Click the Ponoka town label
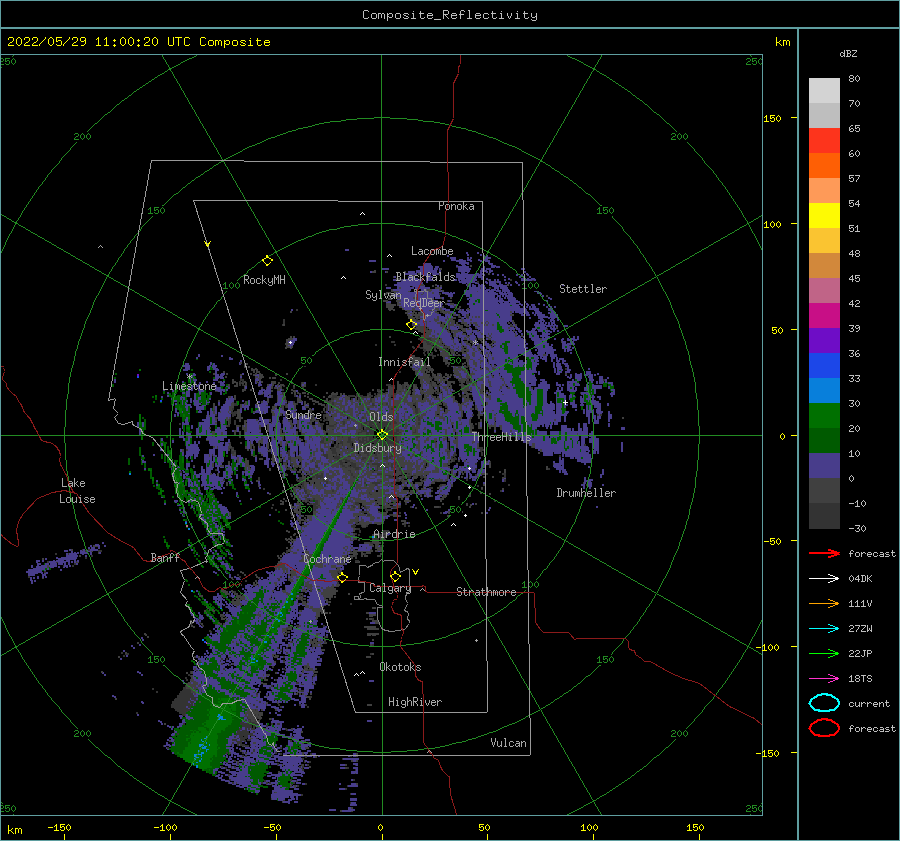900x841 pixels. pyautogui.click(x=456, y=206)
